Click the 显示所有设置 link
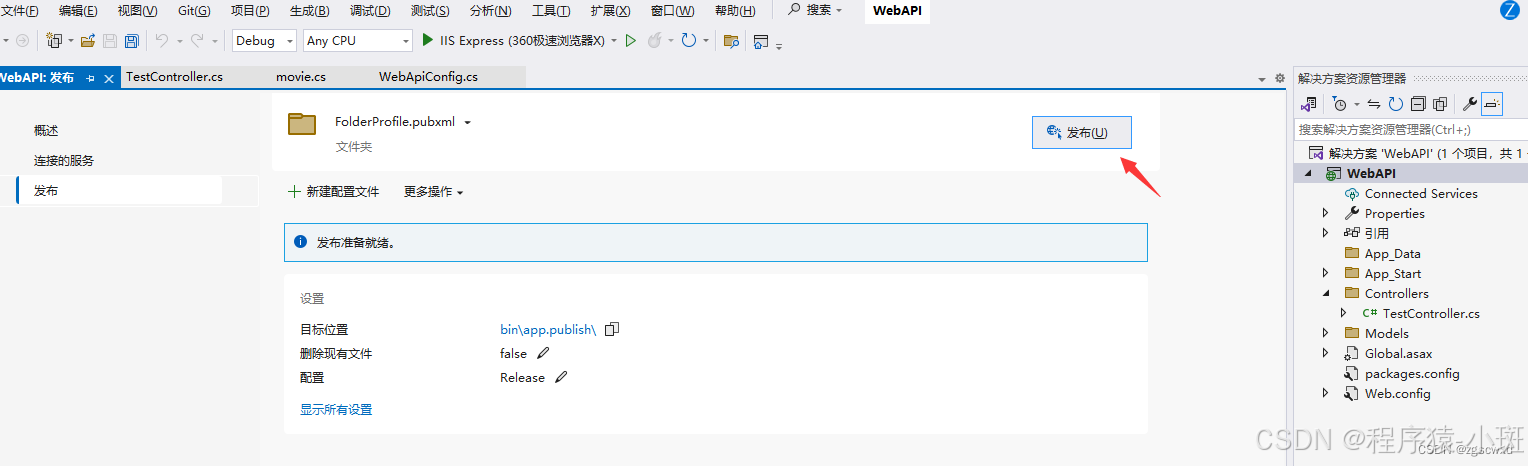Screen dimensions: 1528x466 pyautogui.click(x=336, y=409)
